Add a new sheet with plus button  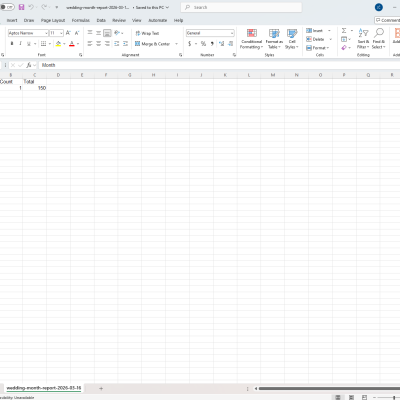(x=101, y=388)
